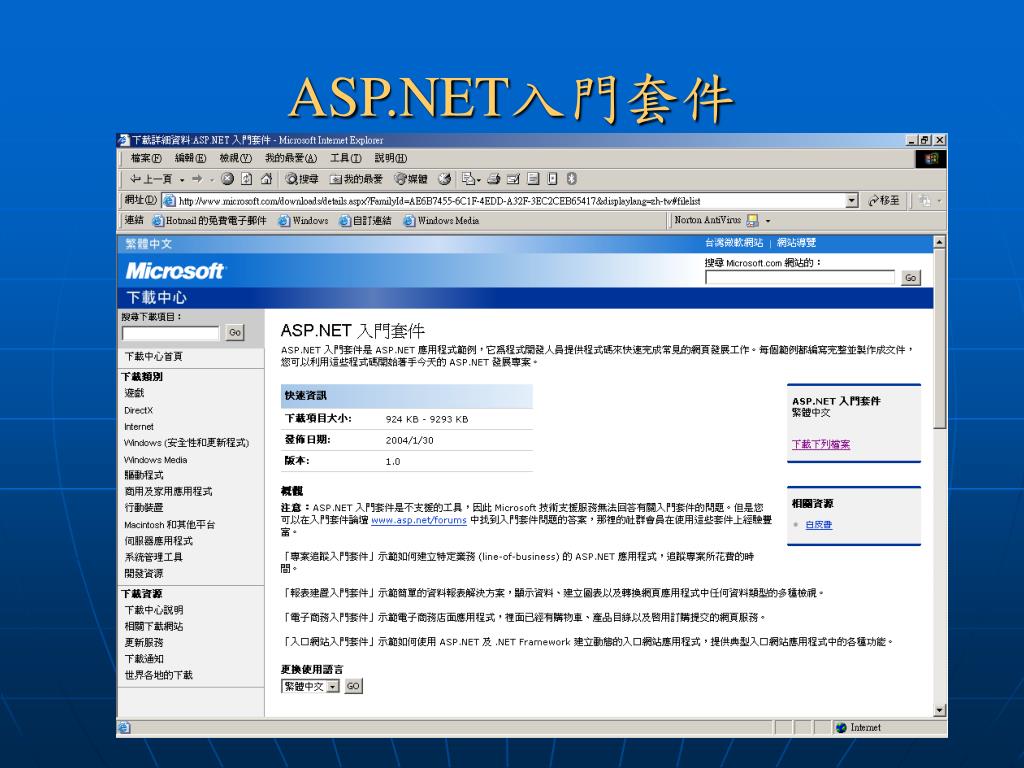Screen dimensions: 1024x768
Task: Open 下載中心首頁 in the sidebar
Action: tap(153, 356)
